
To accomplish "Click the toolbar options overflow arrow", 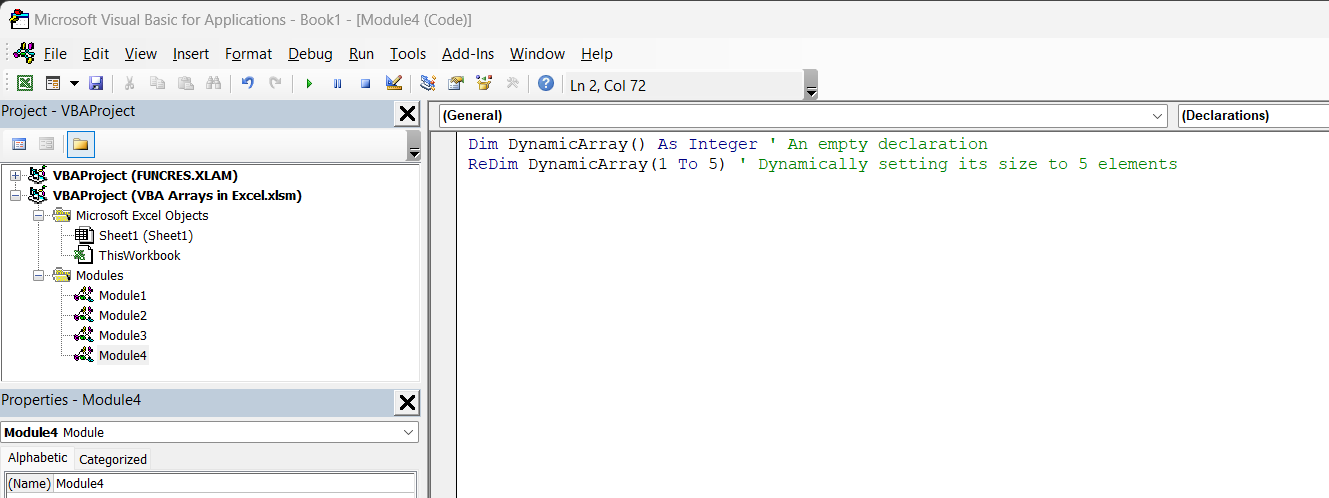I will 811,85.
